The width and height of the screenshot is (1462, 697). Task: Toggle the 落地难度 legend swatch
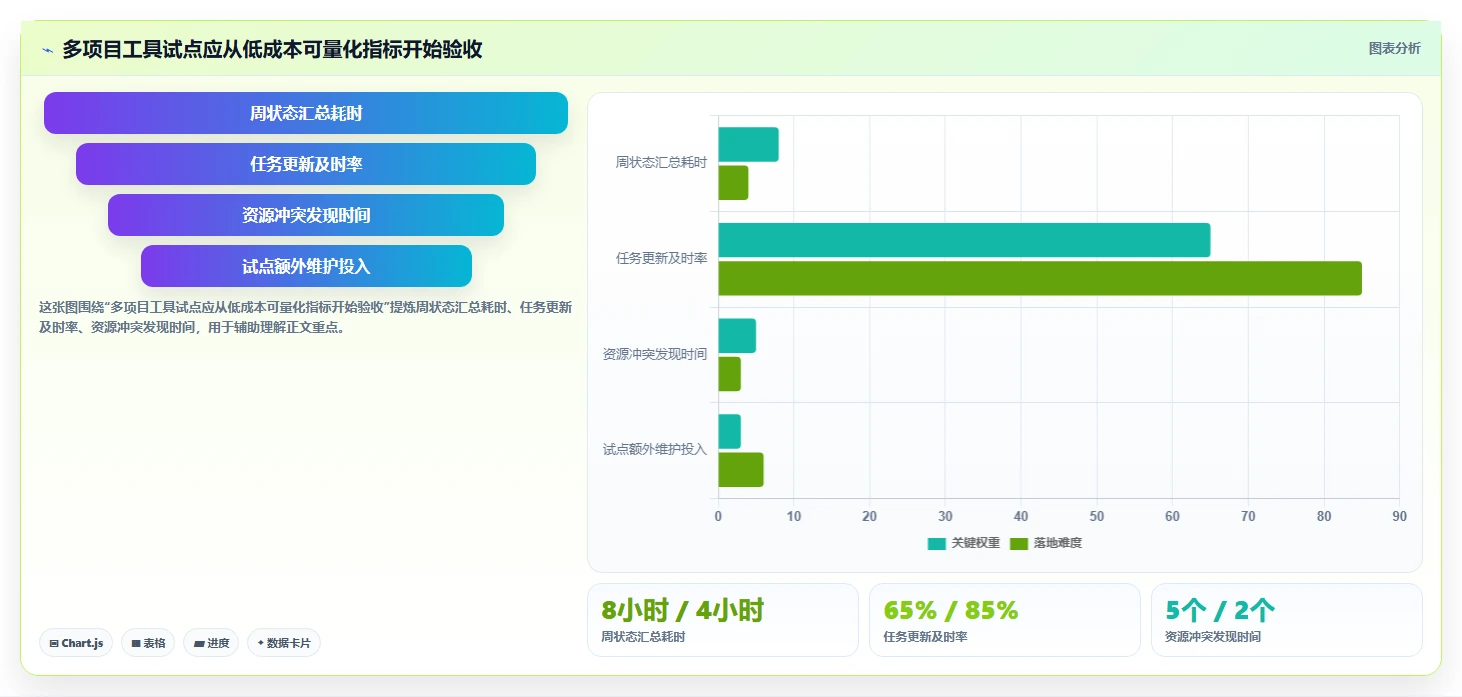(1018, 543)
